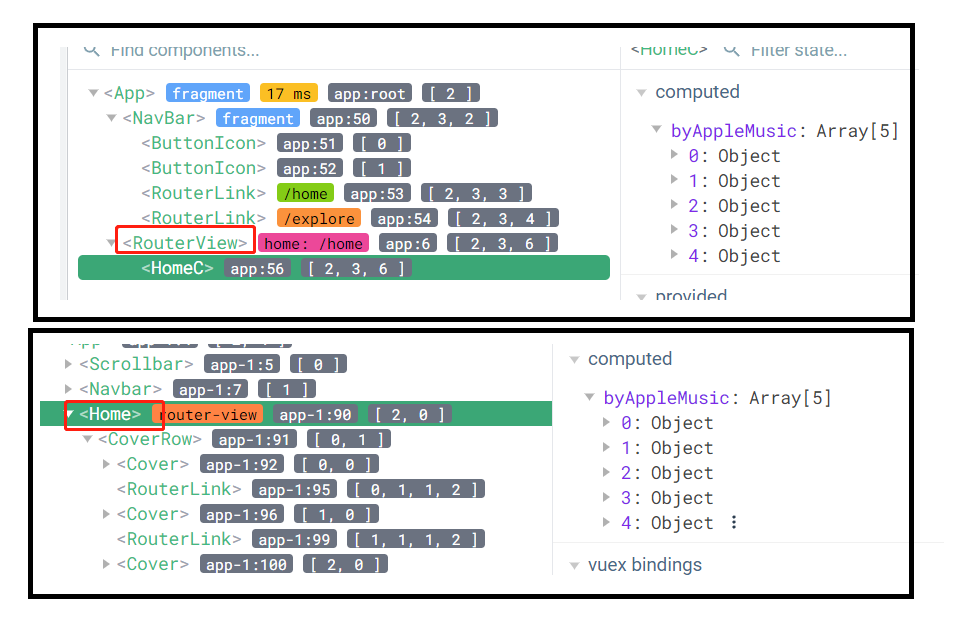Expand the <Scrollbar> component node
The image size is (955, 618).
[x=69, y=364]
